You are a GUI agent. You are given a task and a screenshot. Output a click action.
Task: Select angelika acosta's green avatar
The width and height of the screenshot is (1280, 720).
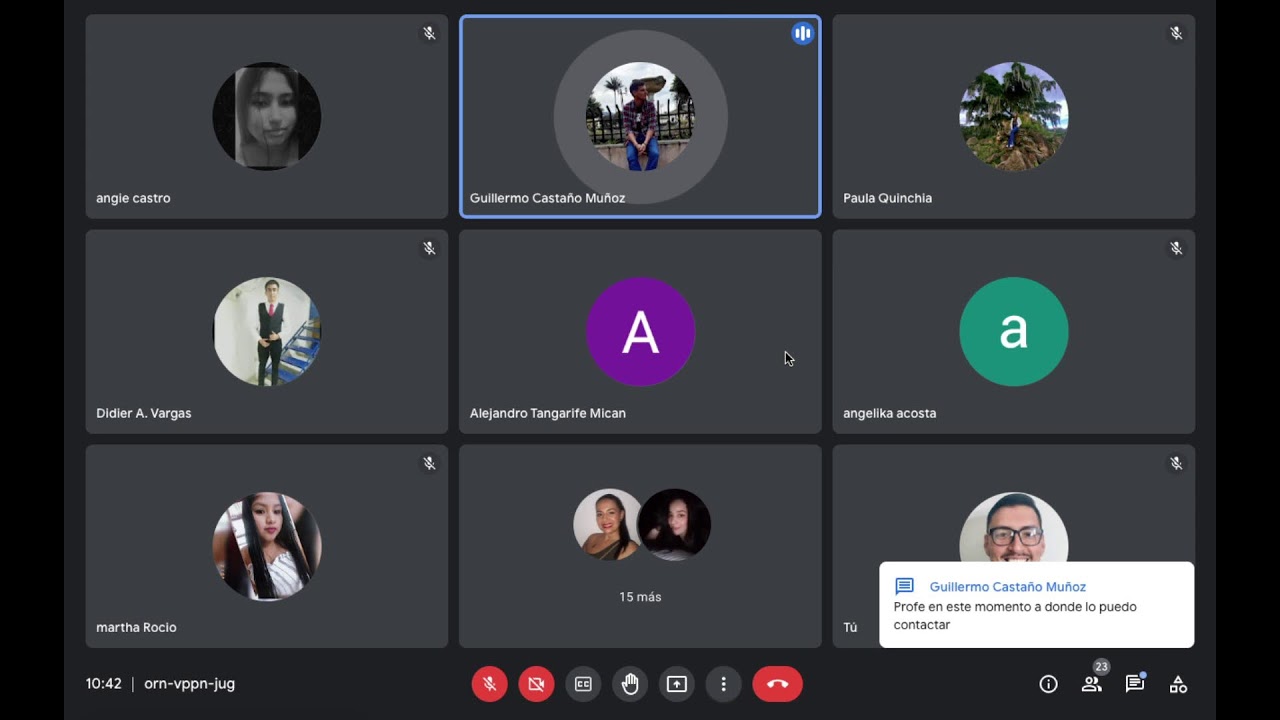click(x=1013, y=331)
